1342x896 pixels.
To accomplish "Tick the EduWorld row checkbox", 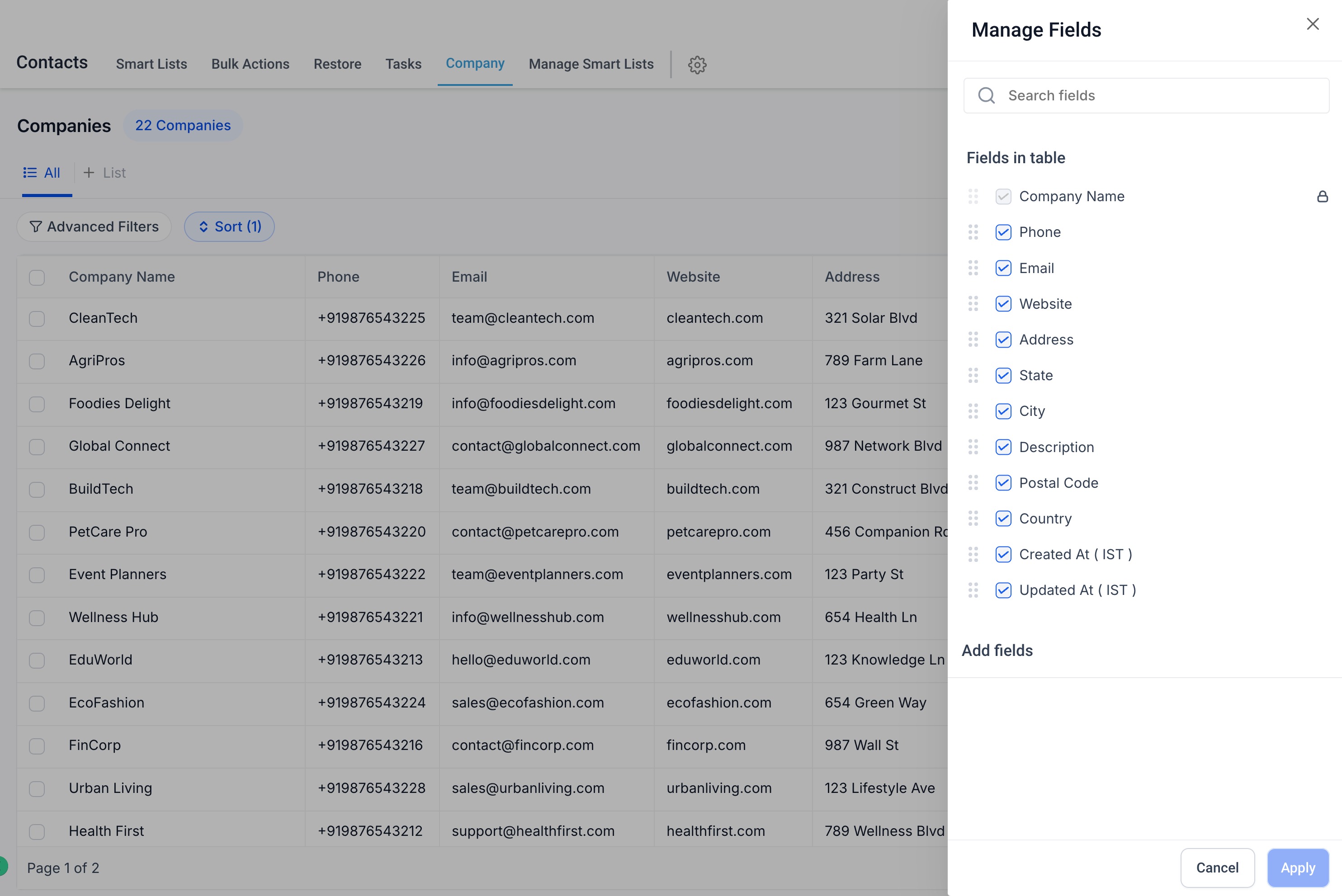I will point(37,660).
